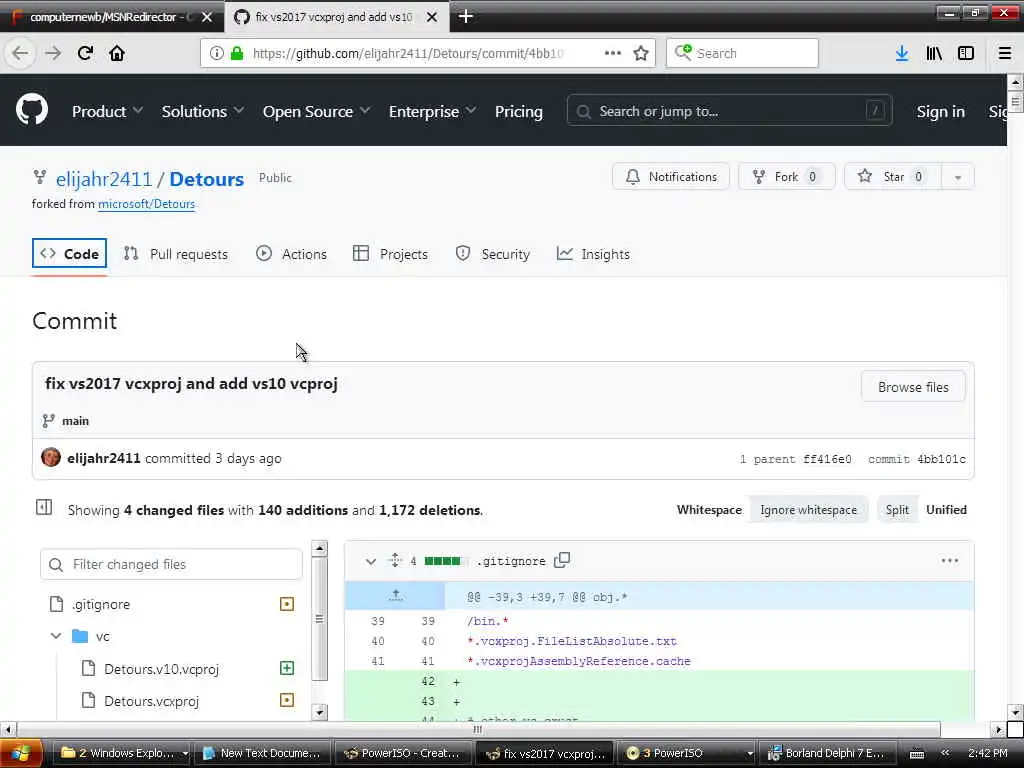Screen dimensions: 1024x768
Task: Open new browser tab with plus
Action: [466, 16]
